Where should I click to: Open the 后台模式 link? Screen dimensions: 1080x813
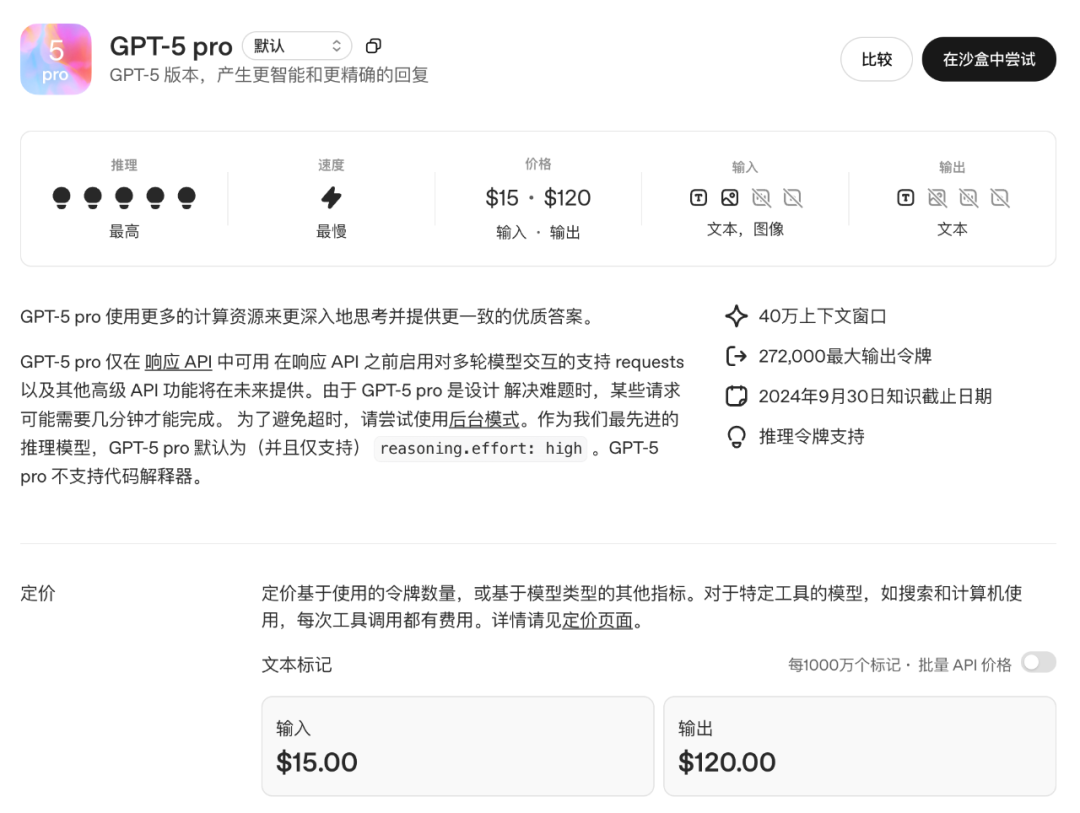(485, 419)
